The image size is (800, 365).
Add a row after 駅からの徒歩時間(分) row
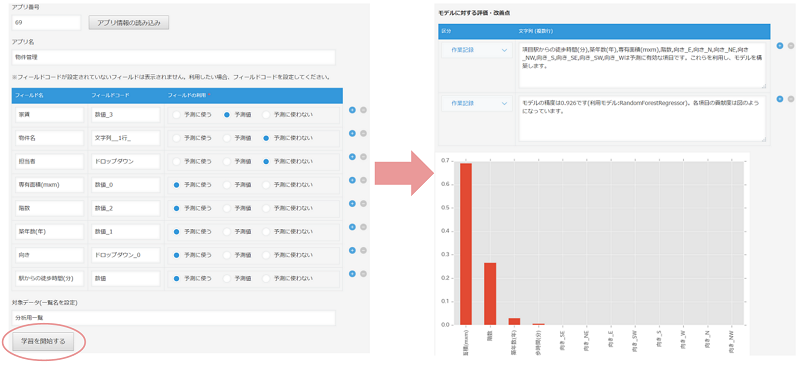(x=352, y=274)
